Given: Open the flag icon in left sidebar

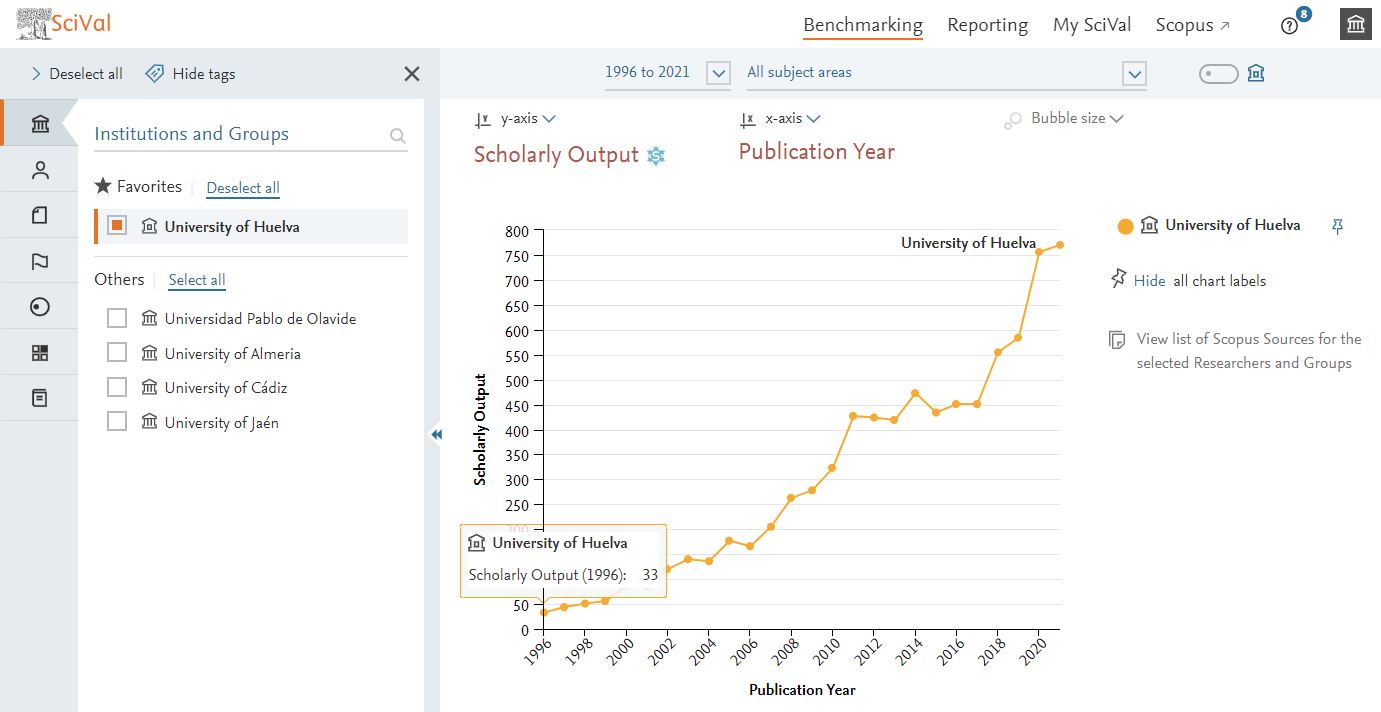Looking at the screenshot, I should point(40,262).
